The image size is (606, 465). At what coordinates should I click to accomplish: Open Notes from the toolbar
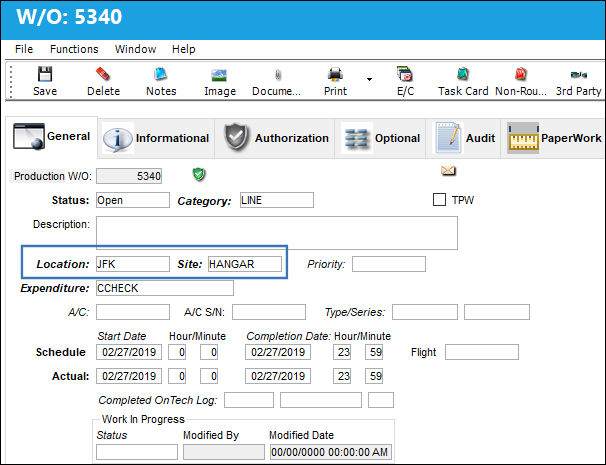(160, 74)
